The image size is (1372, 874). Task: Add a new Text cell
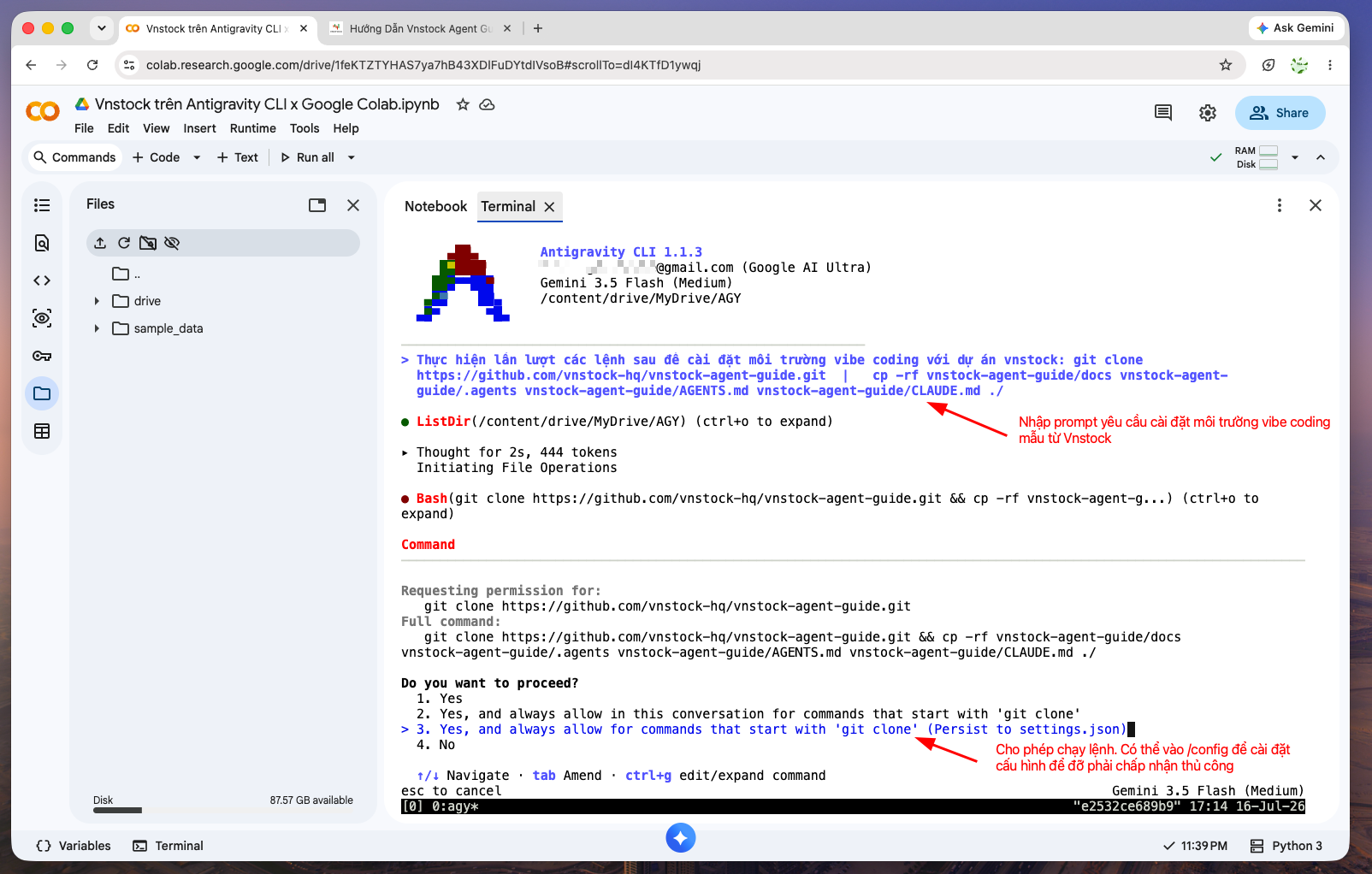pos(238,157)
